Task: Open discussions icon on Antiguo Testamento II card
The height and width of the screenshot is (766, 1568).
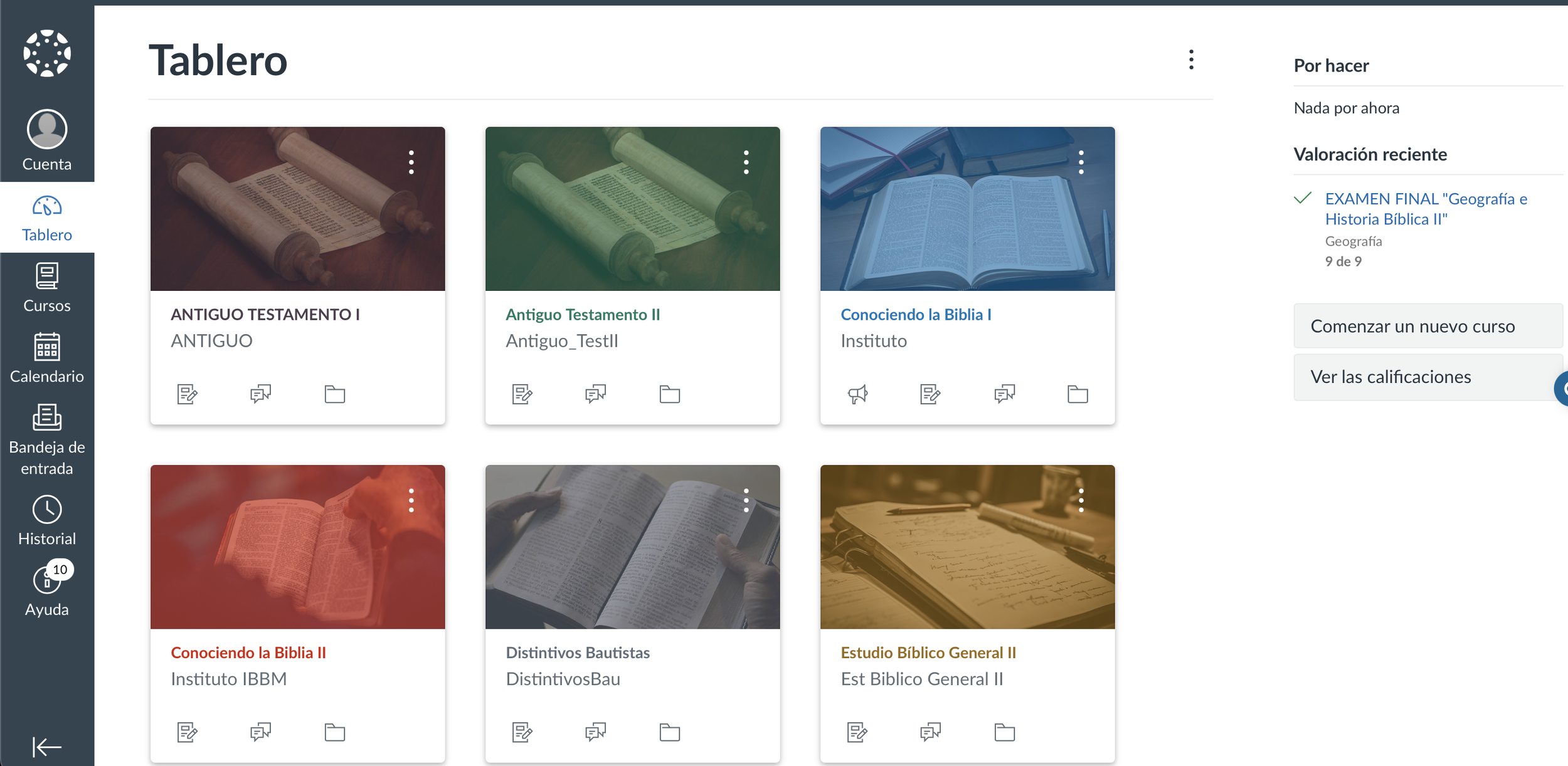Action: (x=595, y=394)
